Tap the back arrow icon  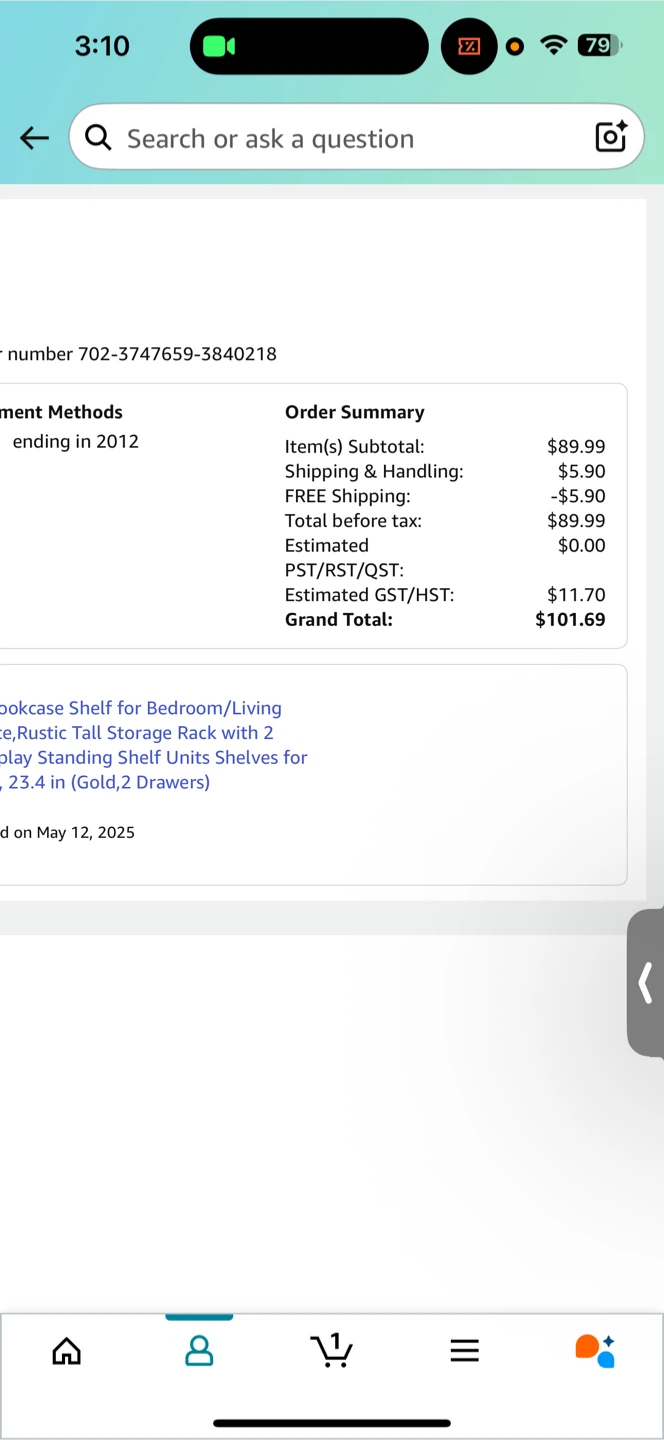pos(34,138)
